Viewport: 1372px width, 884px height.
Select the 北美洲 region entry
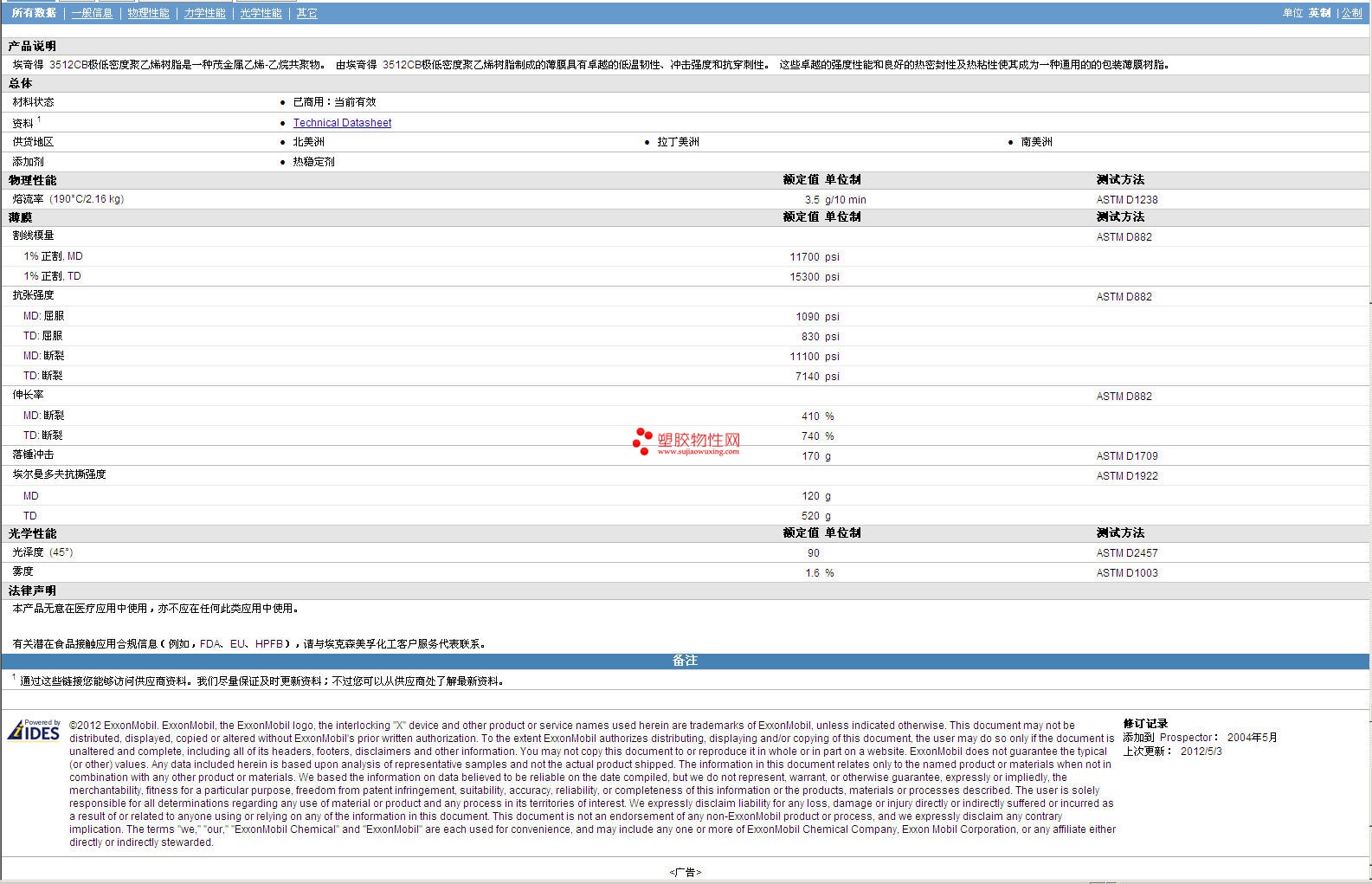click(x=308, y=142)
